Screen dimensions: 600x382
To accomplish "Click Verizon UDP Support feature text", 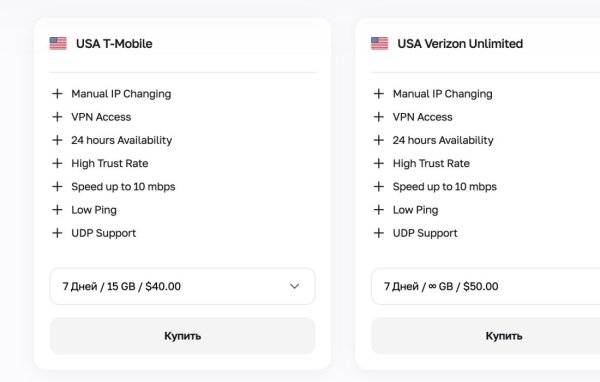I will coord(425,233).
